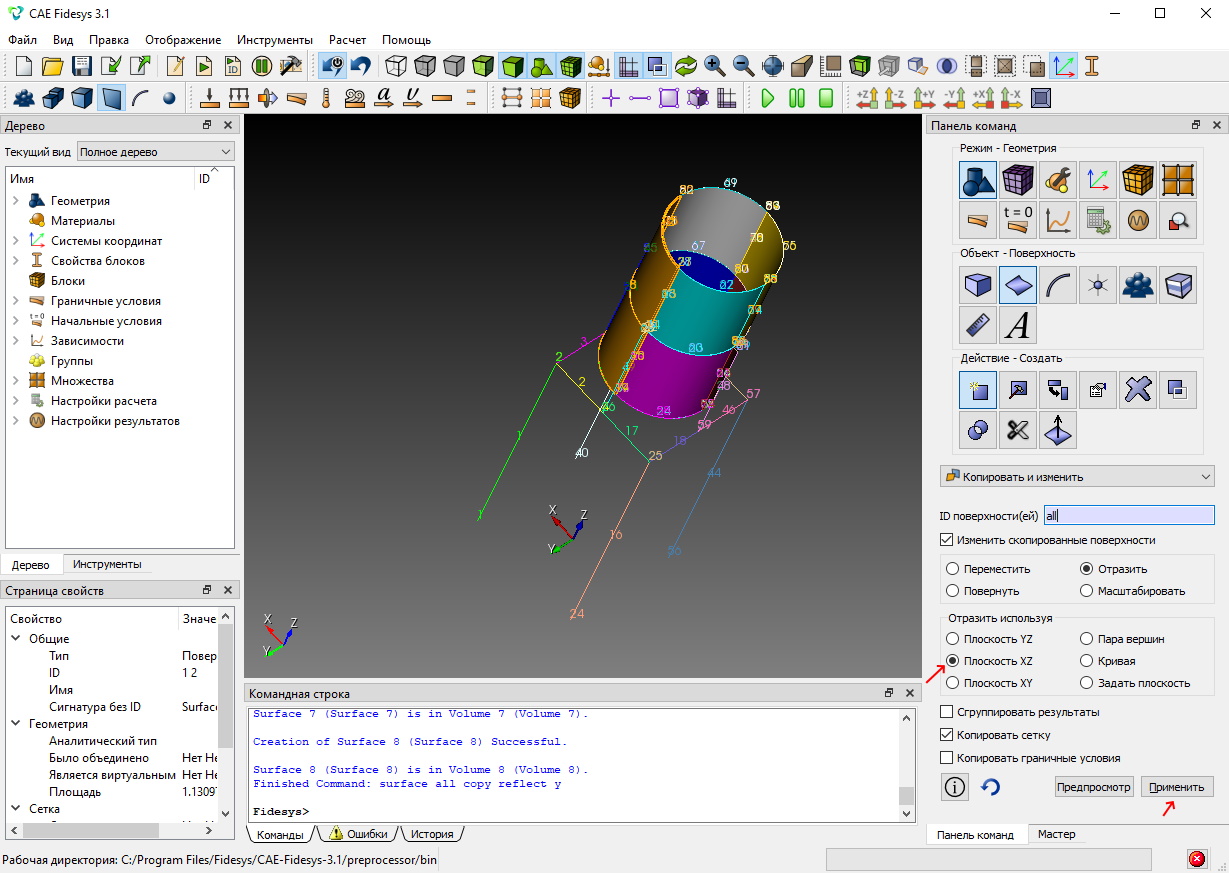The height and width of the screenshot is (873, 1229).
Task: Collapse the Общие properties group
Action: 16,639
